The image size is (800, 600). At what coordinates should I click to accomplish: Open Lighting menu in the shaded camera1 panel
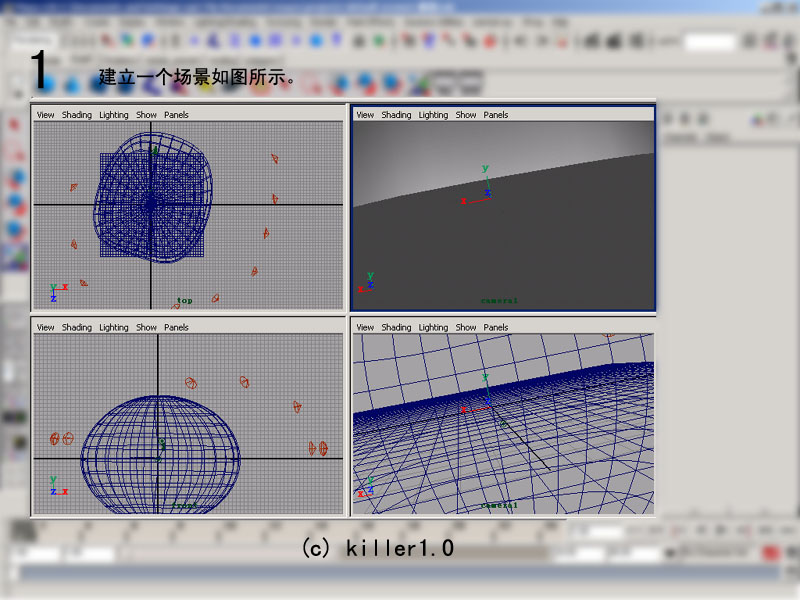[433, 115]
